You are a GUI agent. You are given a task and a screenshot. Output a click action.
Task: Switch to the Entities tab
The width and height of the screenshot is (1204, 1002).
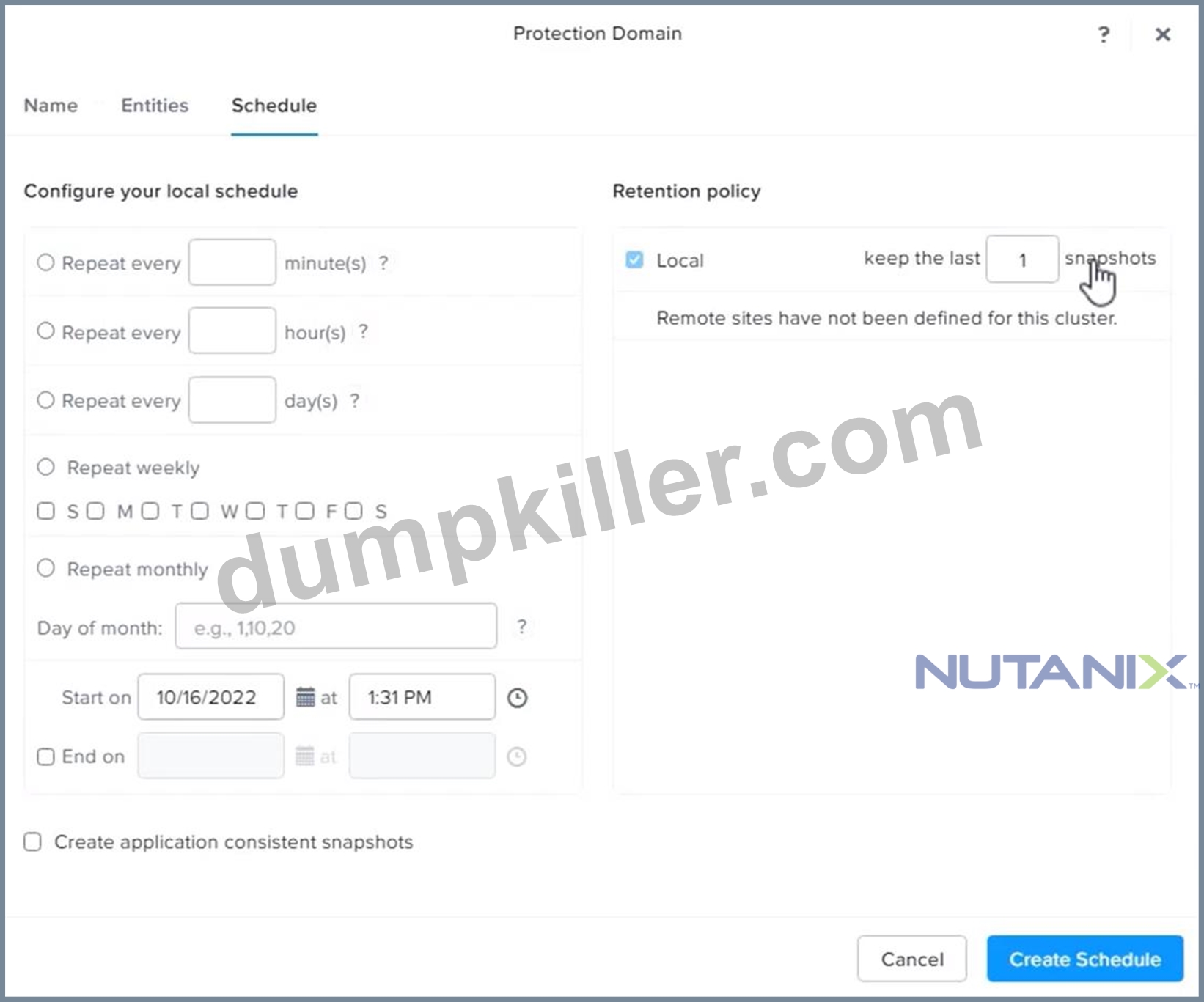coord(155,106)
